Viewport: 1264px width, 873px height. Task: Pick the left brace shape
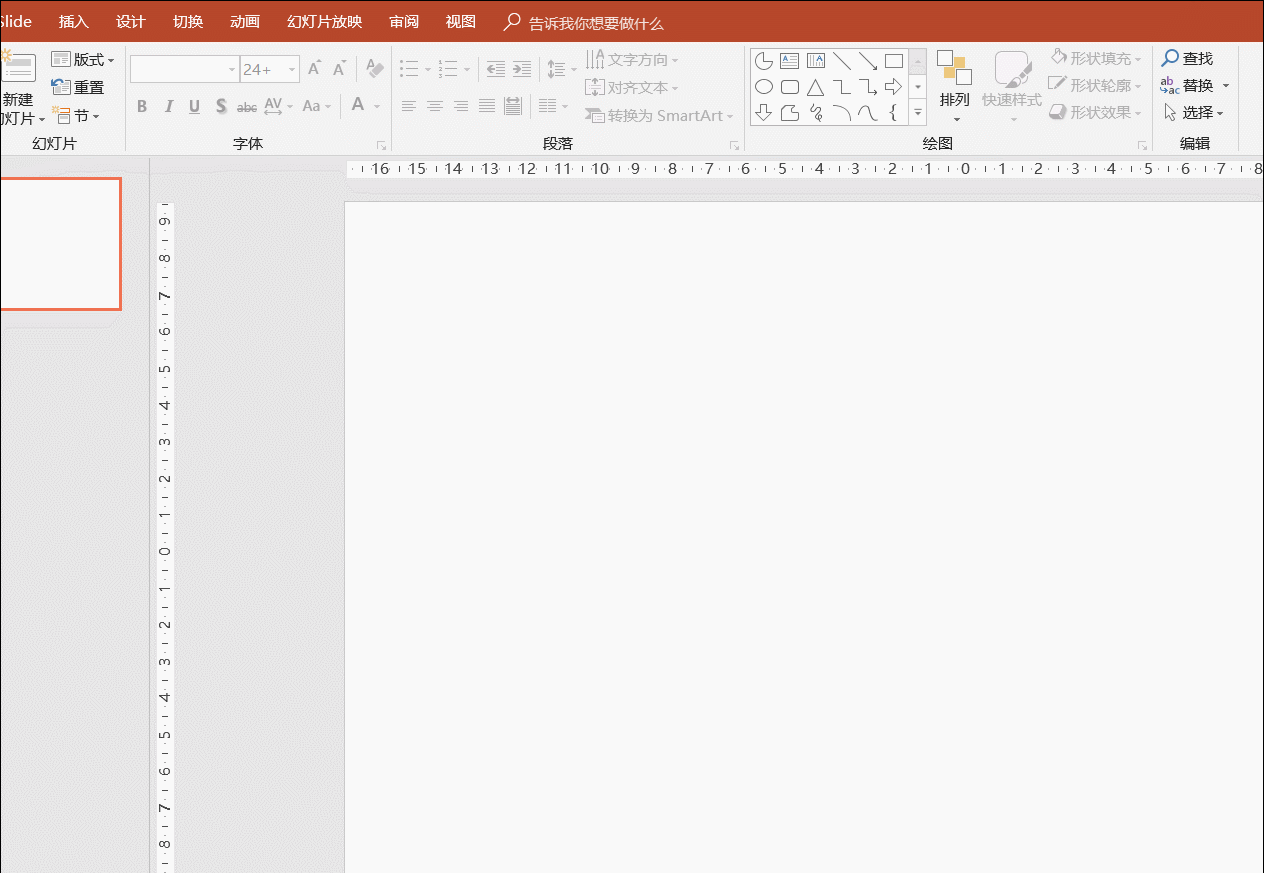click(x=893, y=113)
